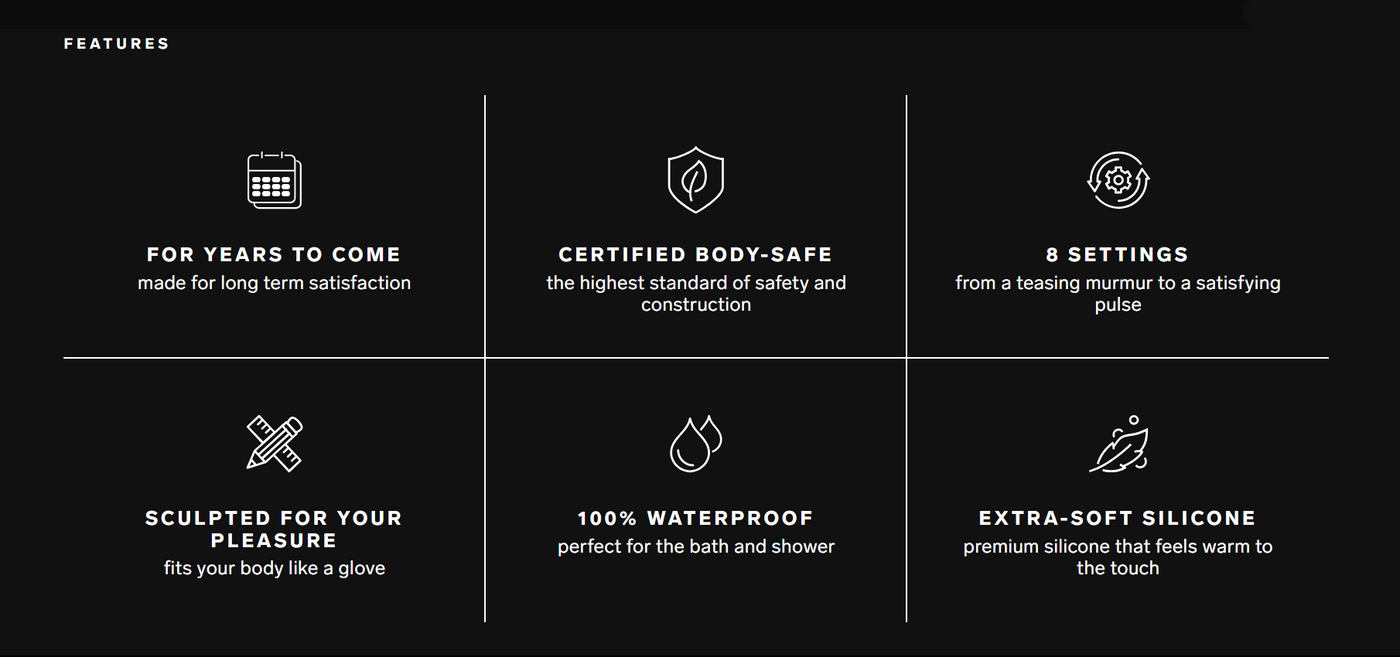Click the FOR YEARS TO COME heading

pyautogui.click(x=274, y=255)
